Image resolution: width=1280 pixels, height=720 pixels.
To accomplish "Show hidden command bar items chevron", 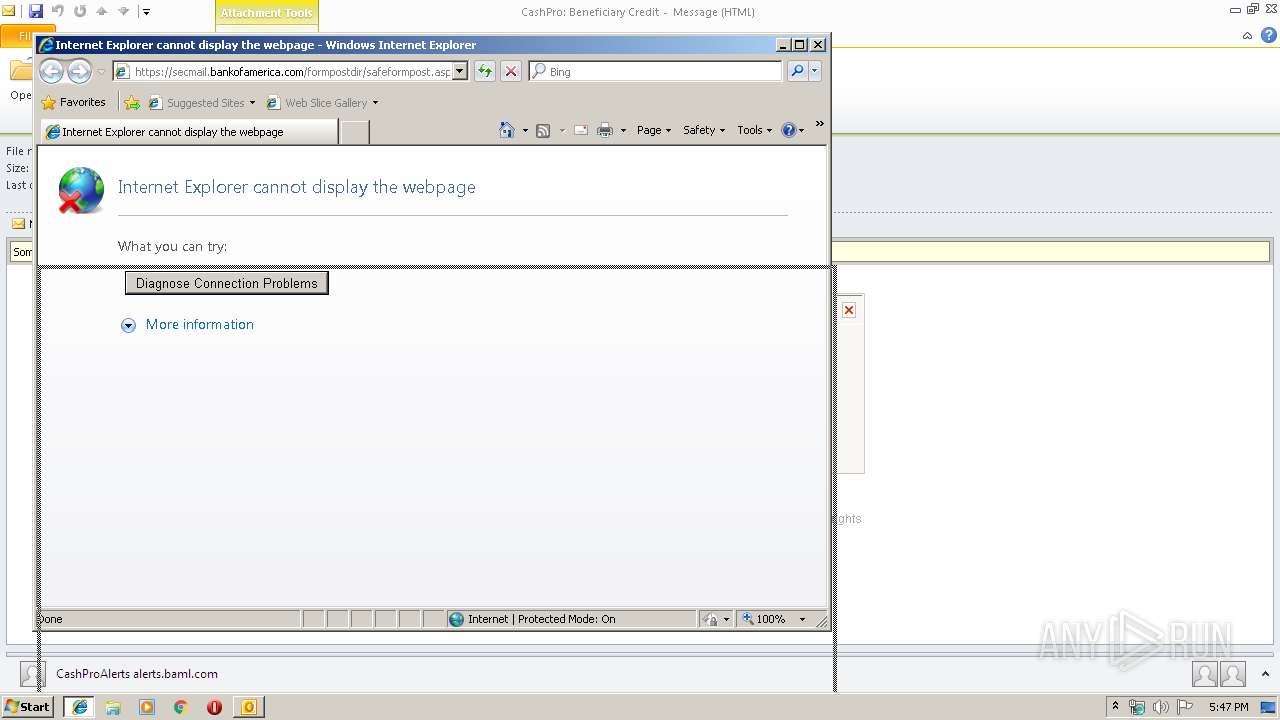I will [820, 124].
